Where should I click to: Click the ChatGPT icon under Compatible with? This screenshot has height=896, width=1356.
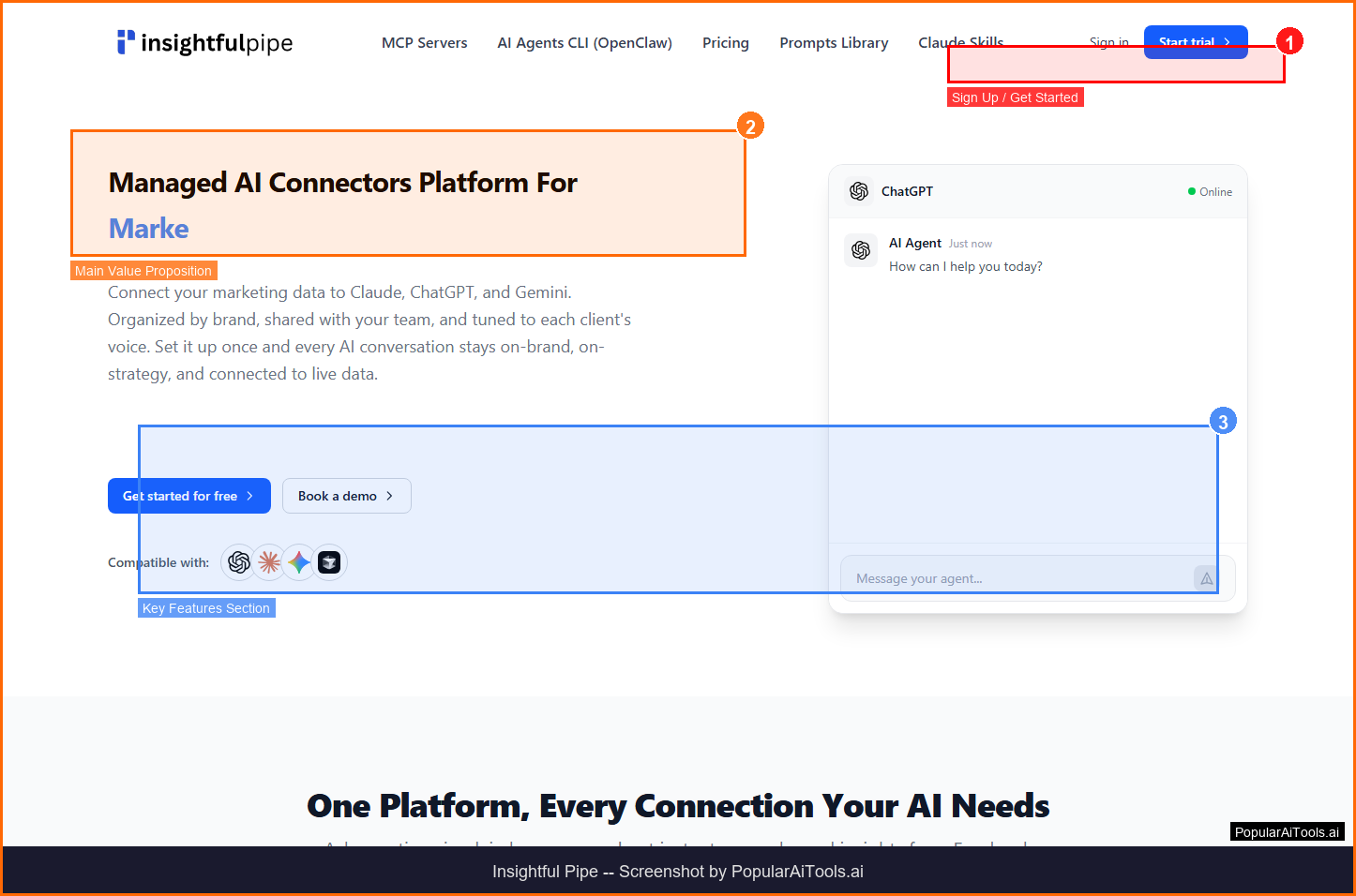pos(239,562)
